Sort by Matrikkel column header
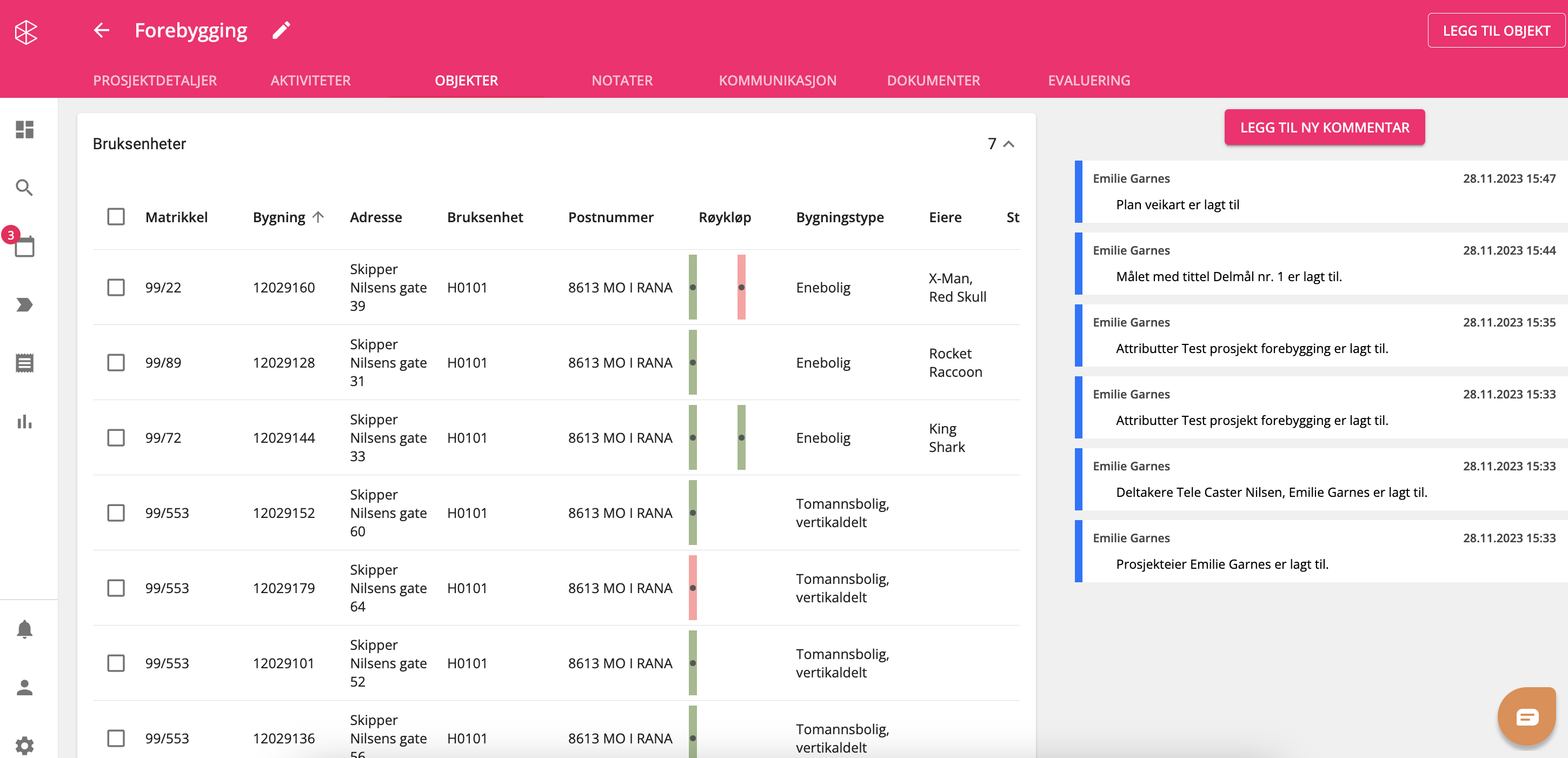Image resolution: width=1568 pixels, height=758 pixels. [176, 217]
